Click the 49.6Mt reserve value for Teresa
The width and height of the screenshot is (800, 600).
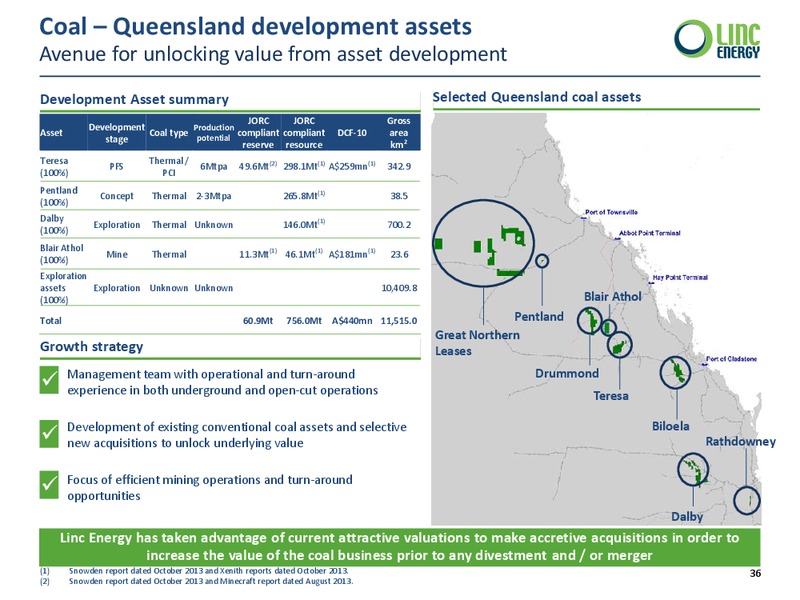(258, 166)
